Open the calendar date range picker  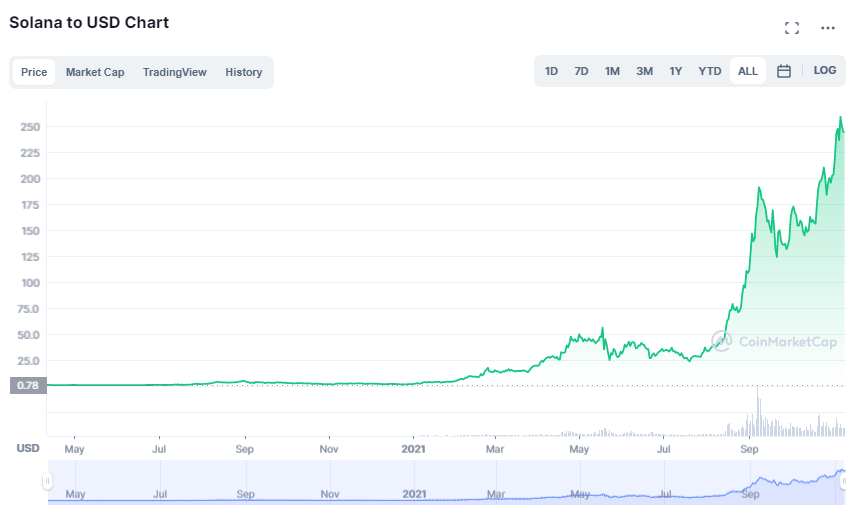(x=783, y=71)
